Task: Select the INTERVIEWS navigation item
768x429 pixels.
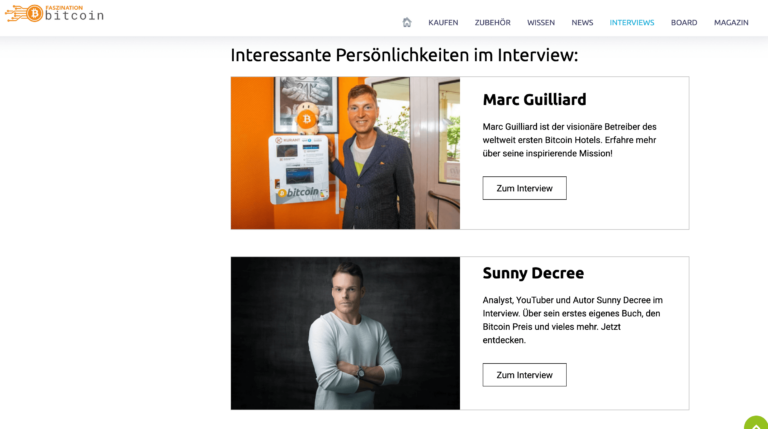Action: click(632, 23)
